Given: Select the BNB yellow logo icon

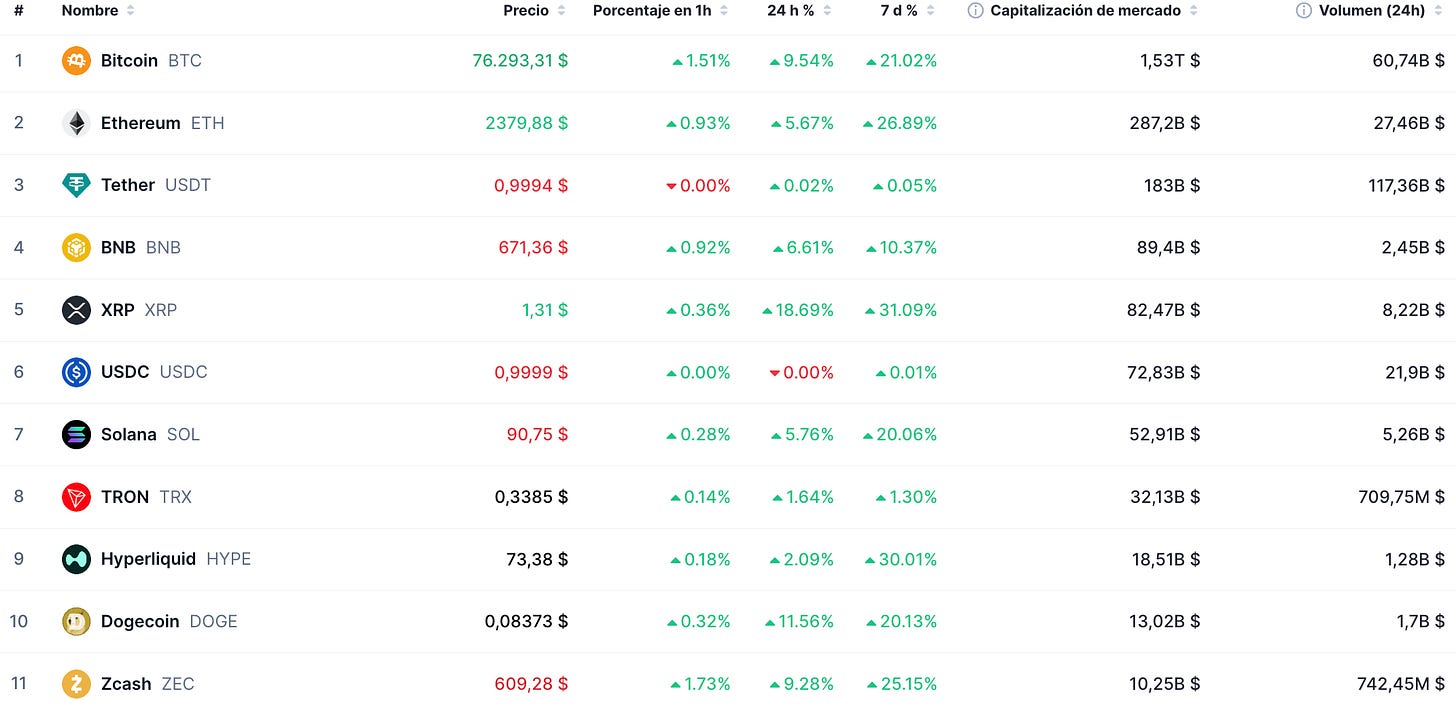Looking at the screenshot, I should pyautogui.click(x=76, y=247).
